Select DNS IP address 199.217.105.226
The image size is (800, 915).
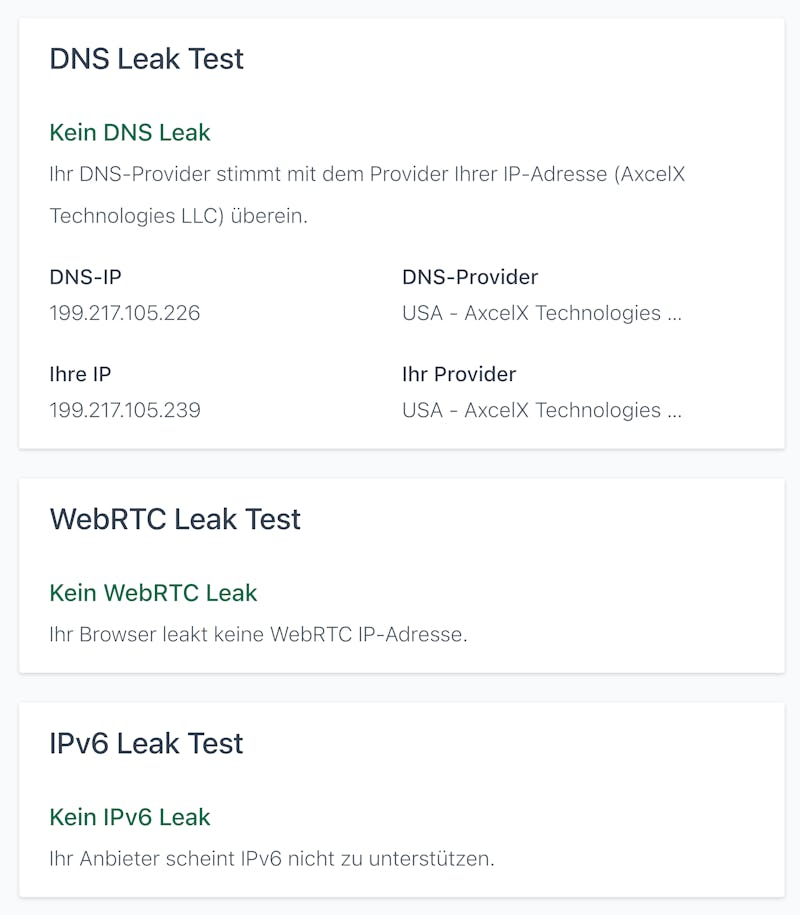[125, 313]
